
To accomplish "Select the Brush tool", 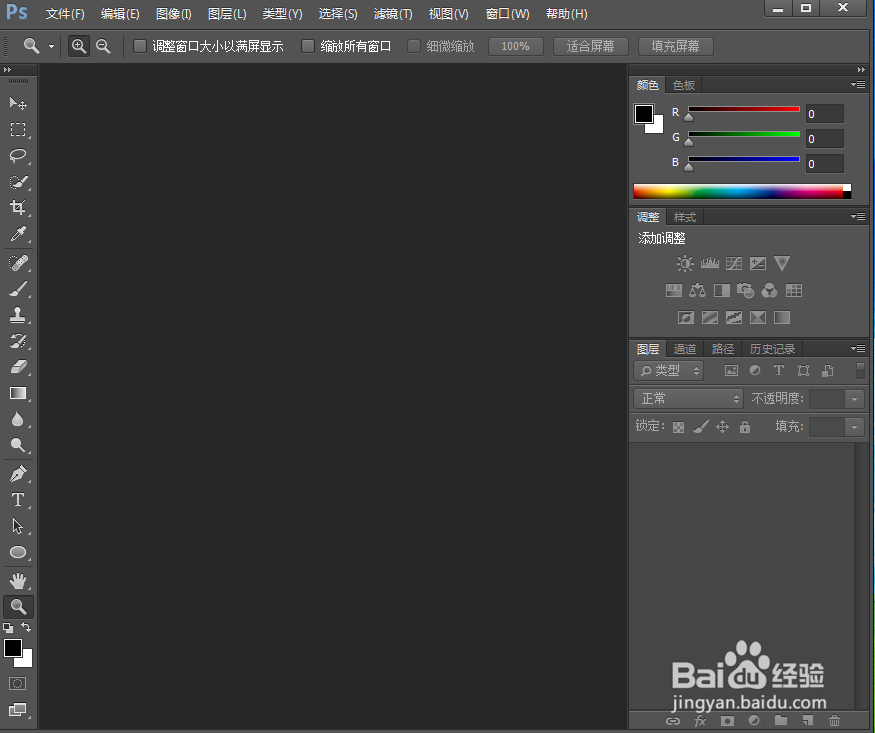I will 18,288.
